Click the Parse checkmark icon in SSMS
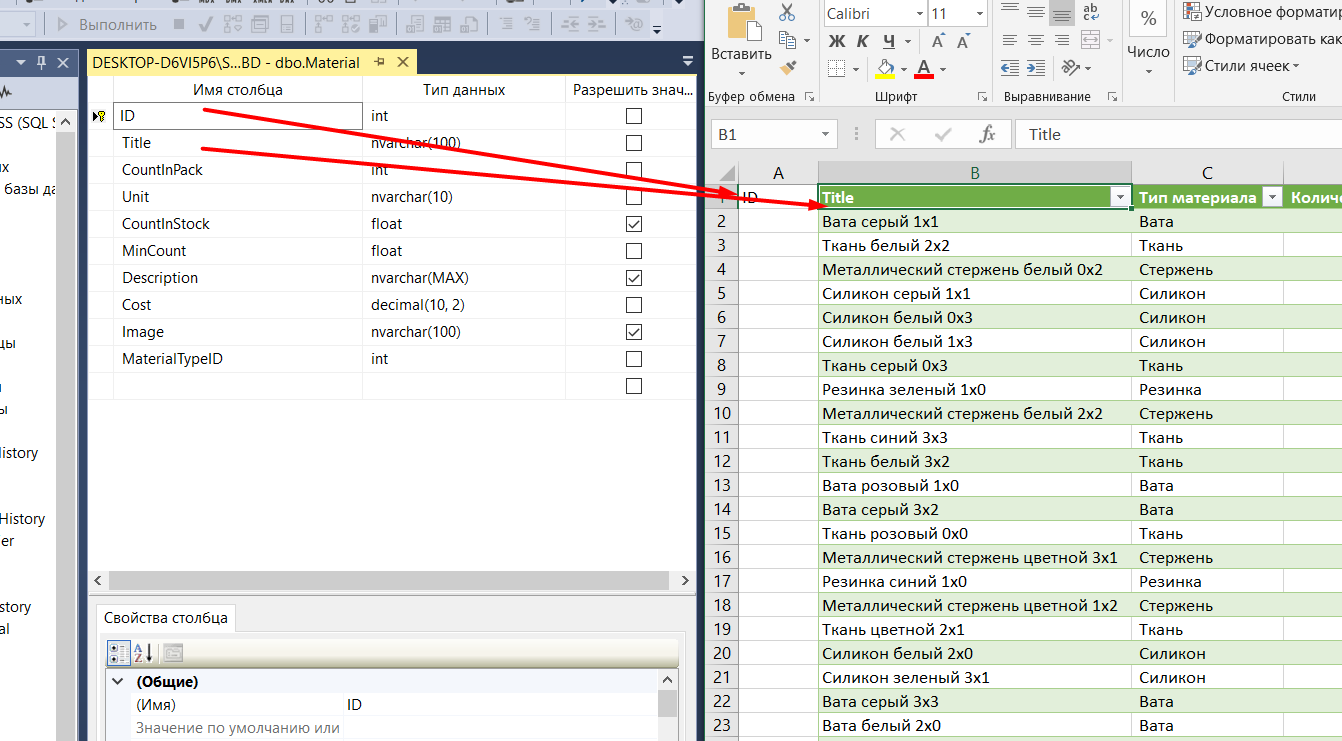Viewport: 1342px width, 741px height. pyautogui.click(x=205, y=24)
